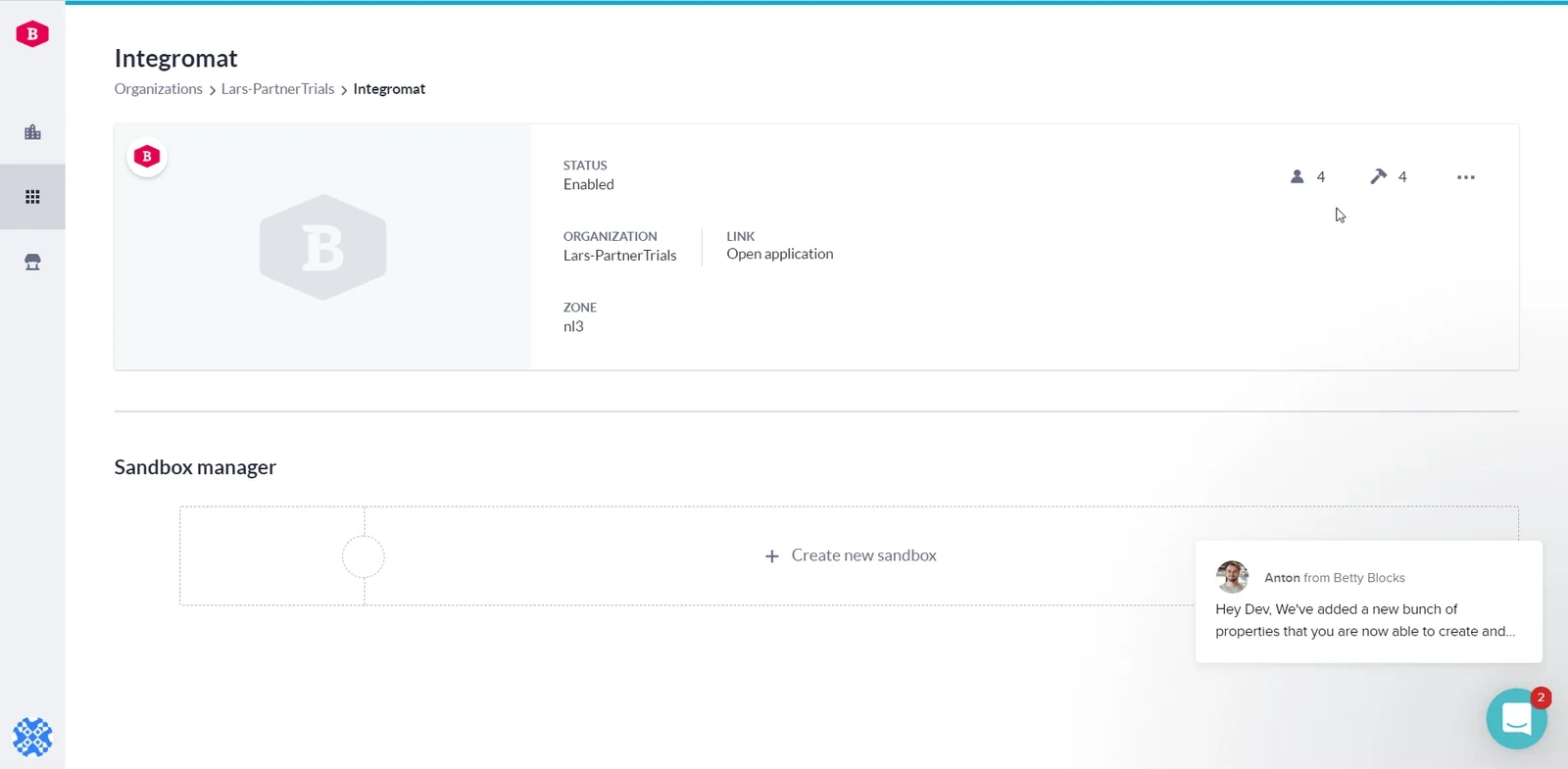The height and width of the screenshot is (769, 1568).
Task: Click Anton's avatar in chat notification
Action: point(1232,577)
